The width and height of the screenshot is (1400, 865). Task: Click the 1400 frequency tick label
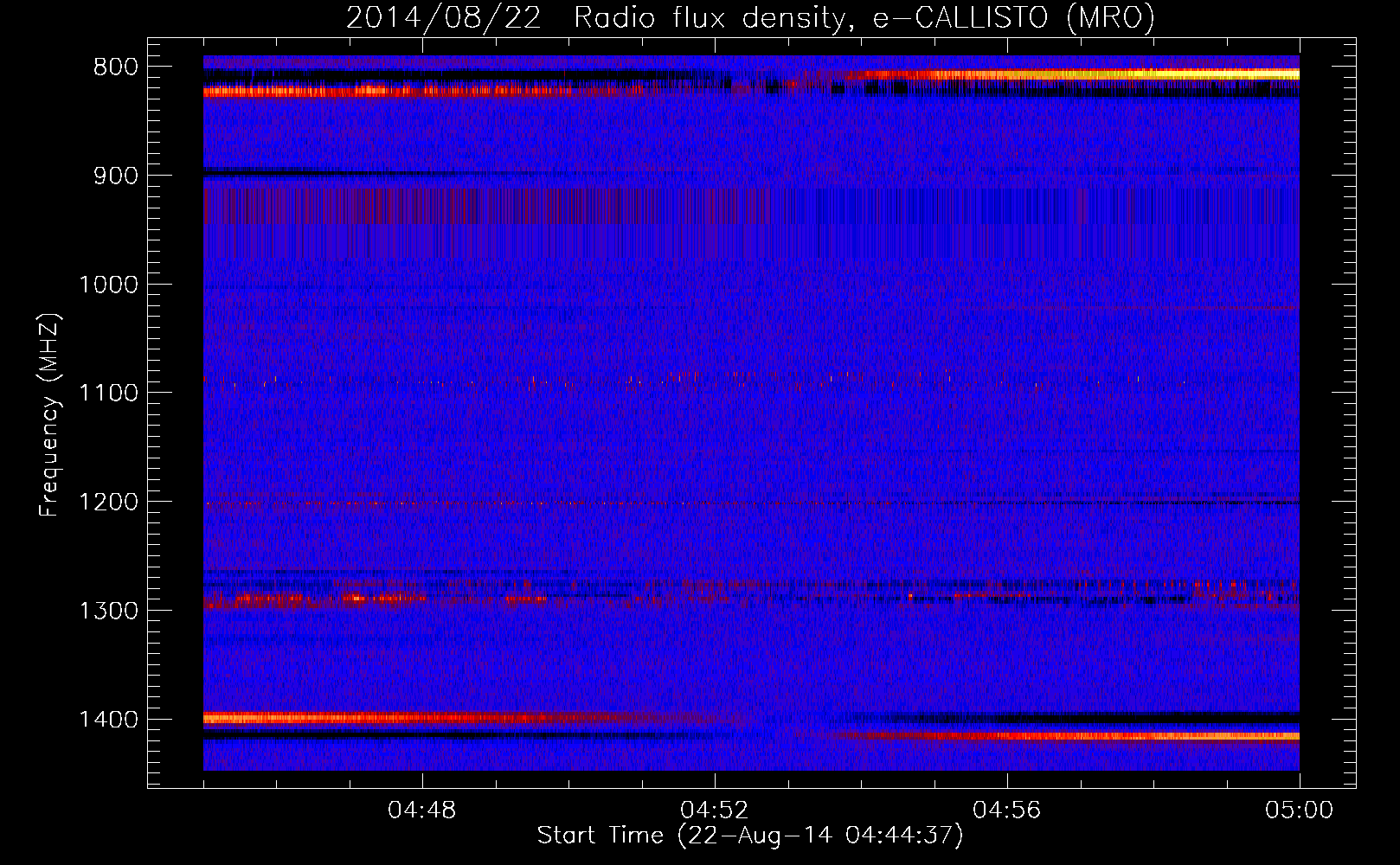pos(108,720)
